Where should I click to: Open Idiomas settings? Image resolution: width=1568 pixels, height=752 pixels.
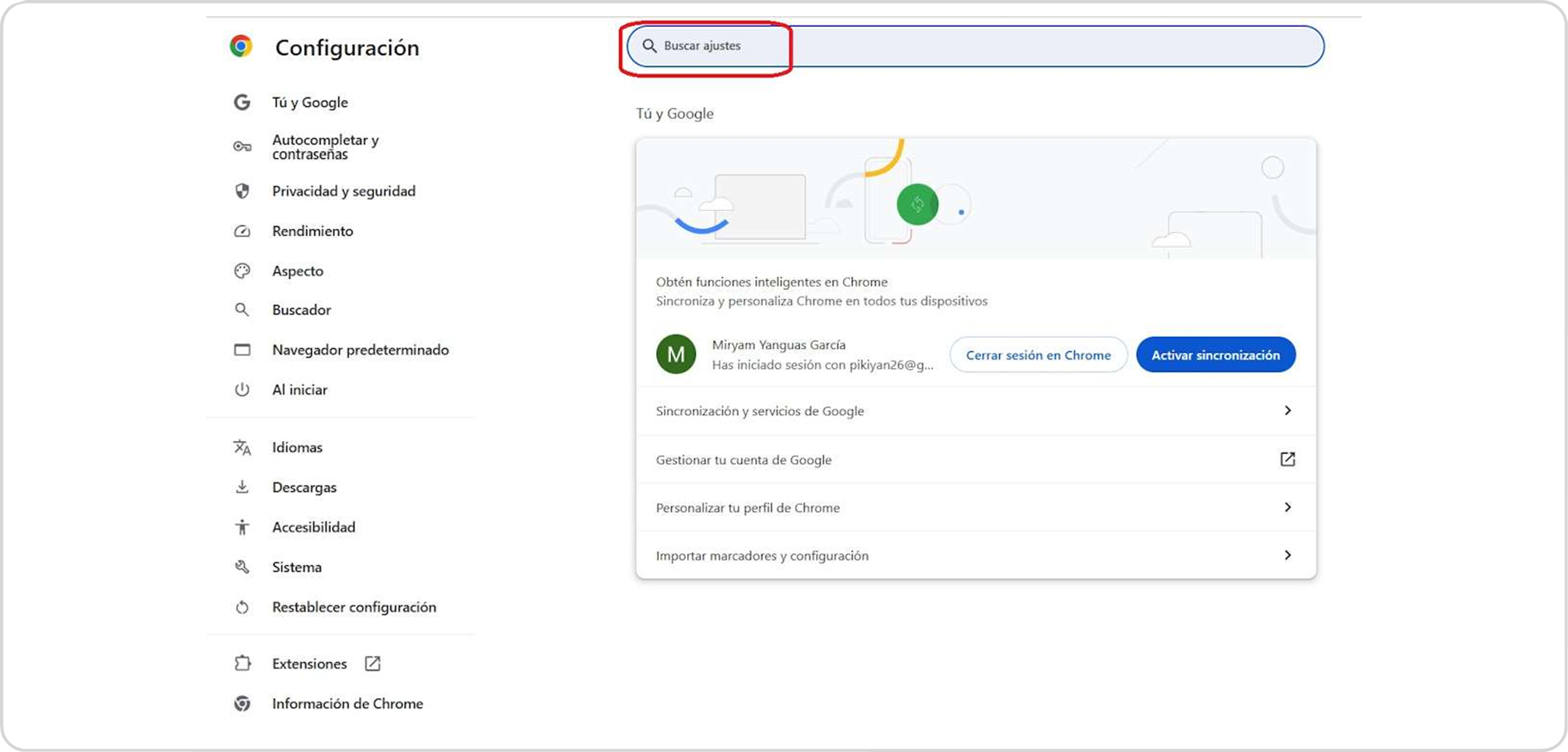click(x=297, y=448)
